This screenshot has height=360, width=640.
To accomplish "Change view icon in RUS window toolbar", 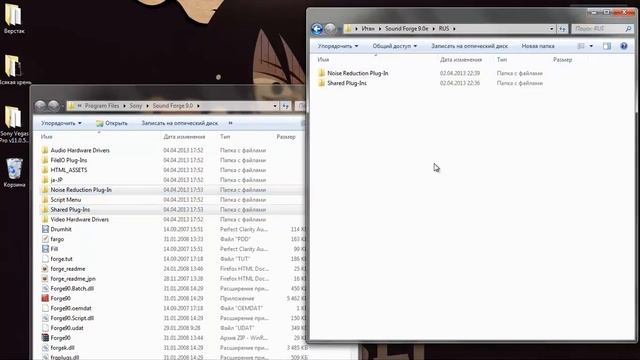I will [x=581, y=46].
